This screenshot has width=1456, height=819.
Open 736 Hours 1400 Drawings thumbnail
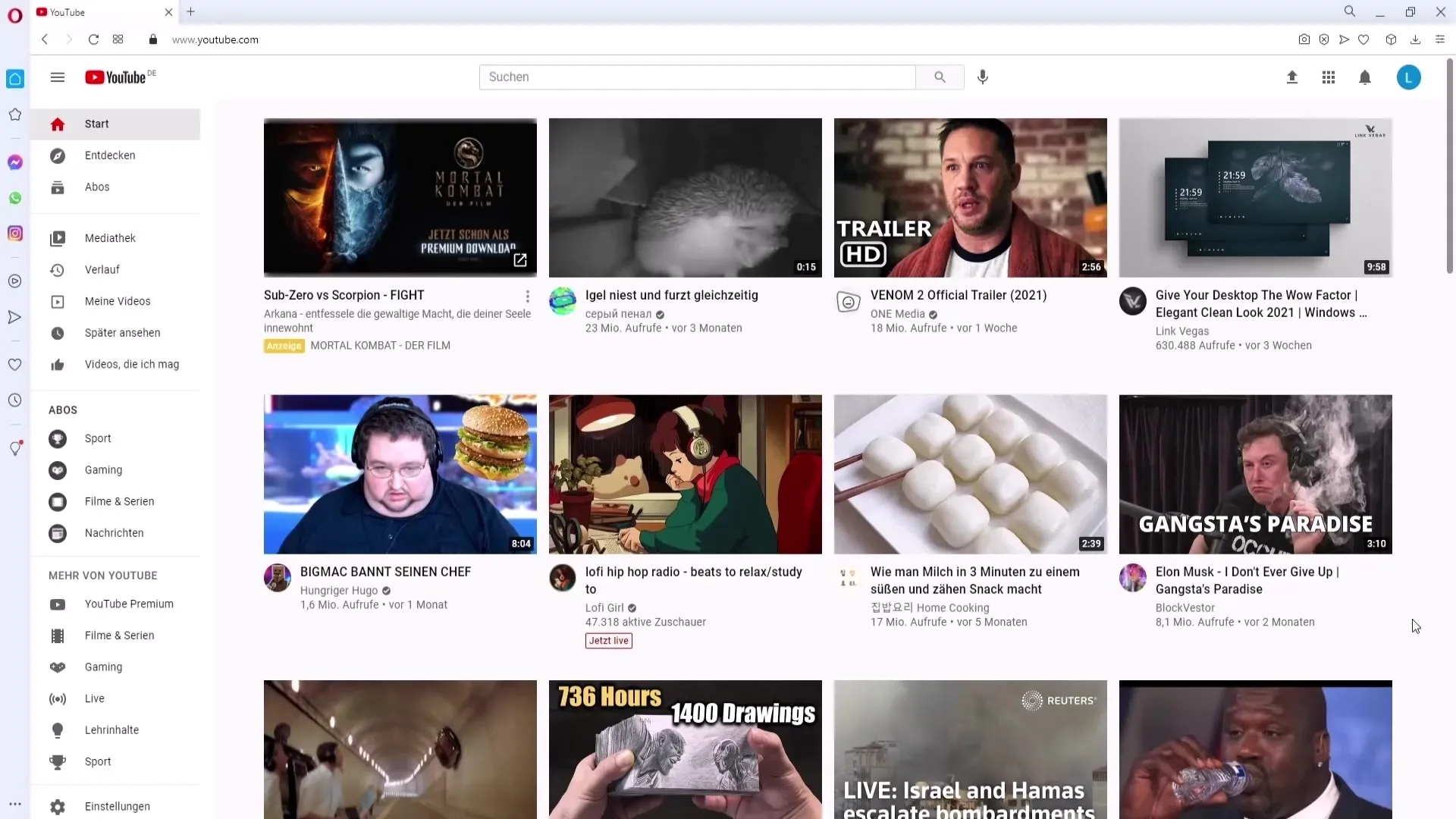click(x=686, y=749)
